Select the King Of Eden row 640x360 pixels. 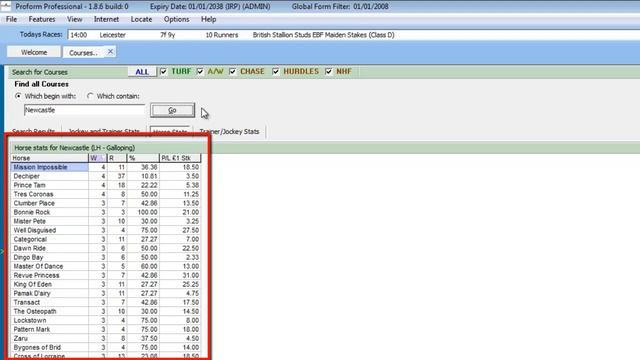[x=106, y=284]
